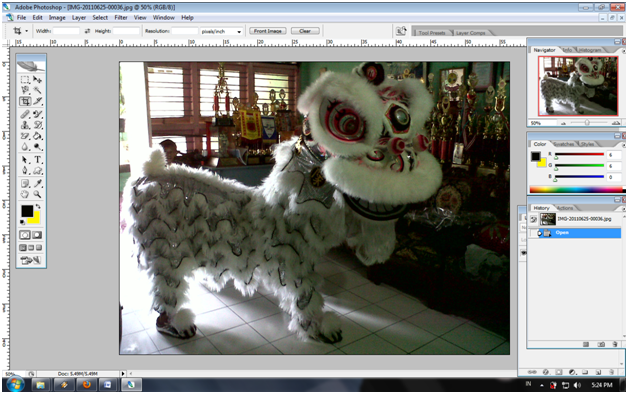
Task: Set history brush source on Open state
Action: [533, 233]
